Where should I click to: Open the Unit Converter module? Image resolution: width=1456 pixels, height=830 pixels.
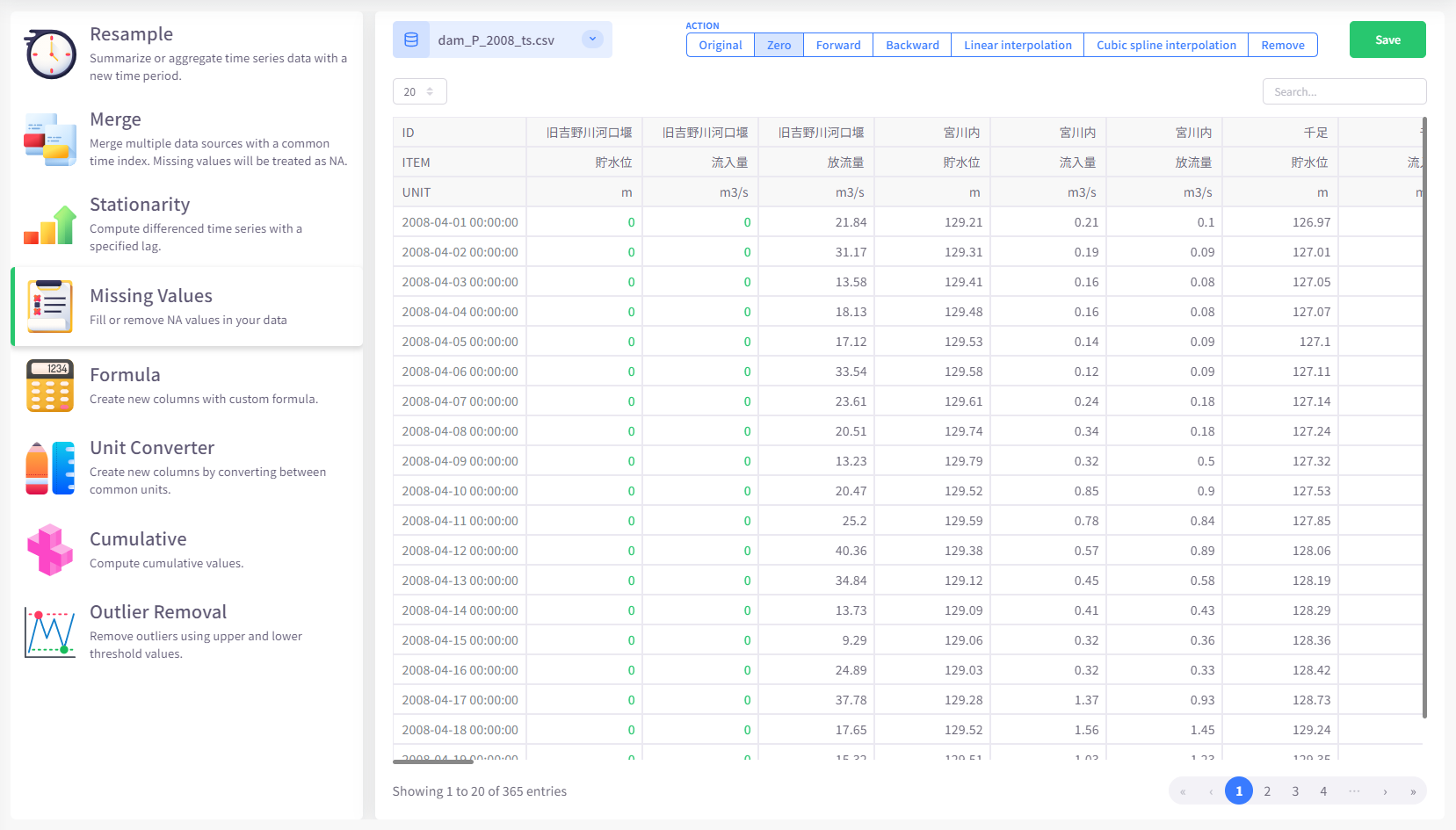point(186,468)
